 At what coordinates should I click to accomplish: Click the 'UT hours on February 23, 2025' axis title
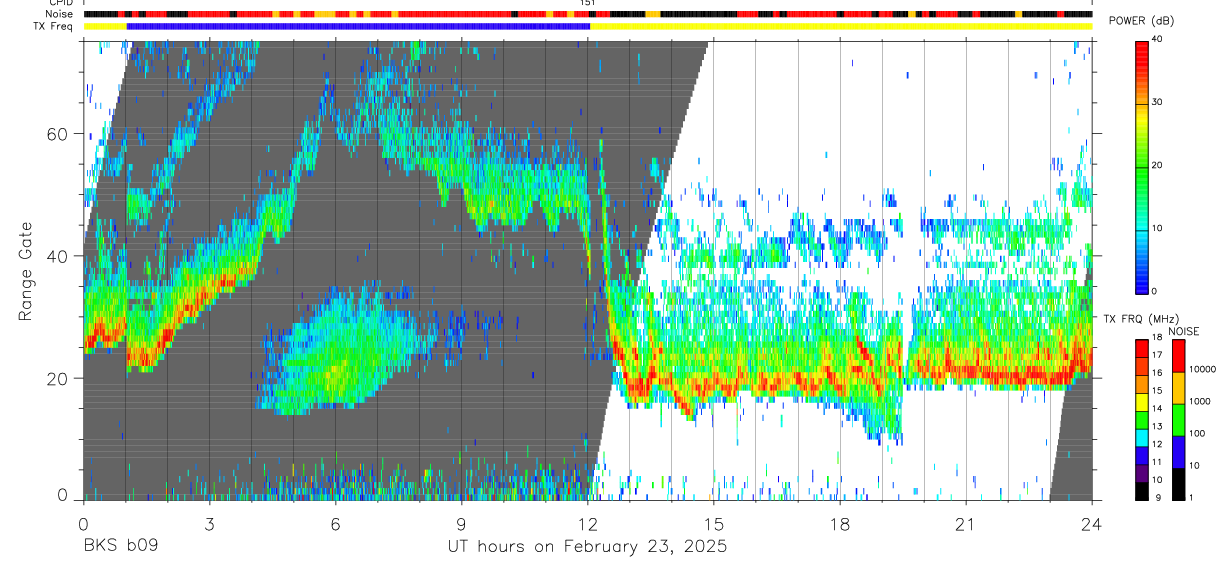(x=586, y=547)
